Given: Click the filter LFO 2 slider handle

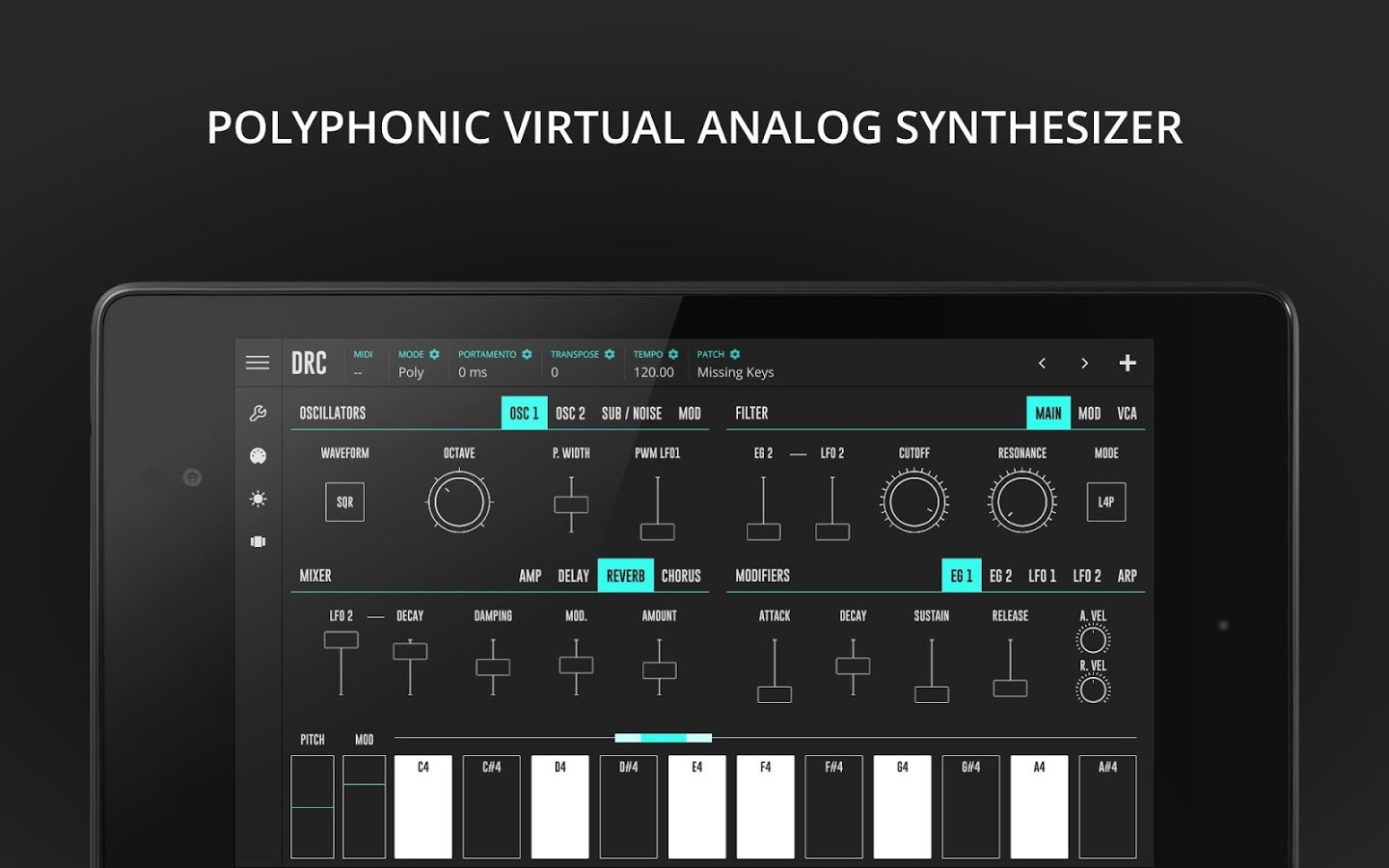Looking at the screenshot, I should (832, 531).
